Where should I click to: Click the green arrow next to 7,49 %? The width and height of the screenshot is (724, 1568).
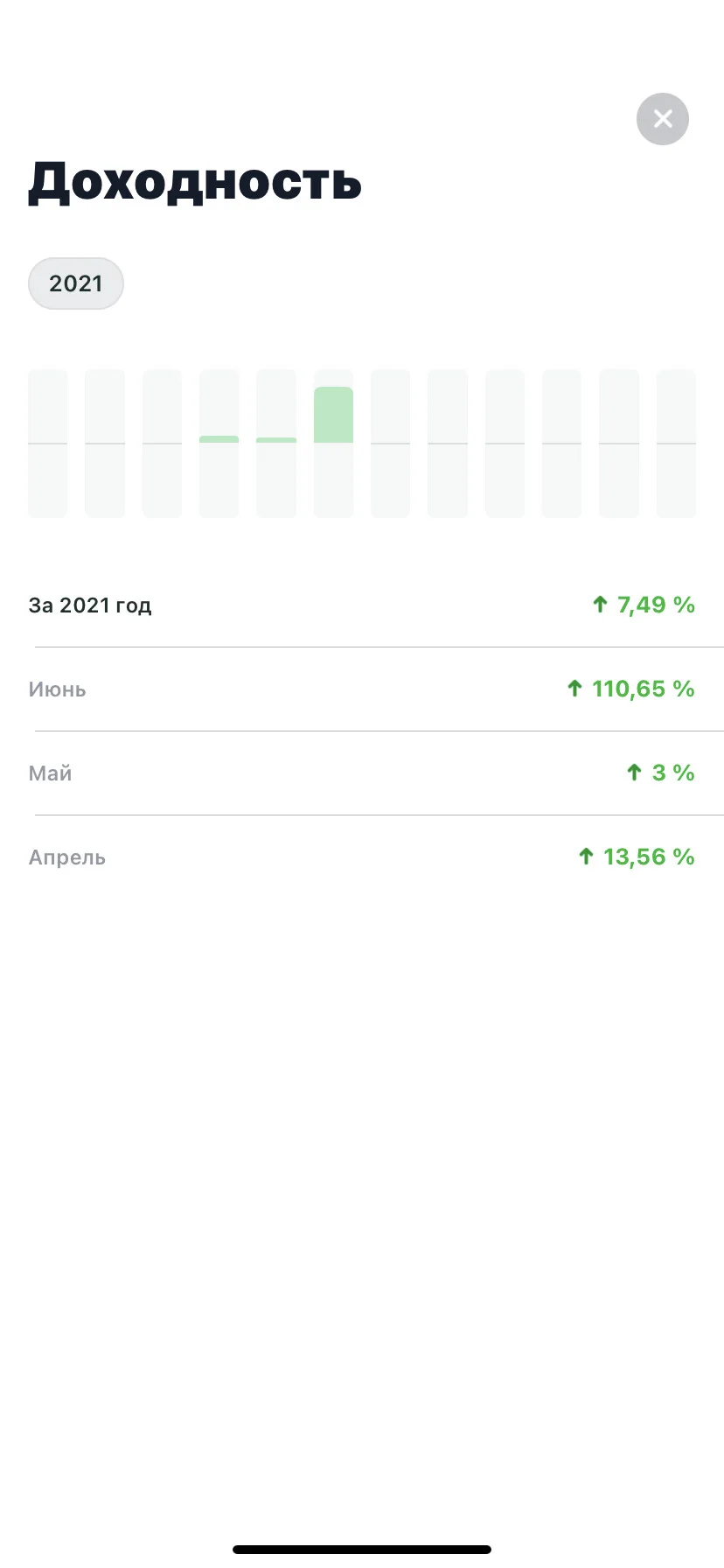pos(600,604)
